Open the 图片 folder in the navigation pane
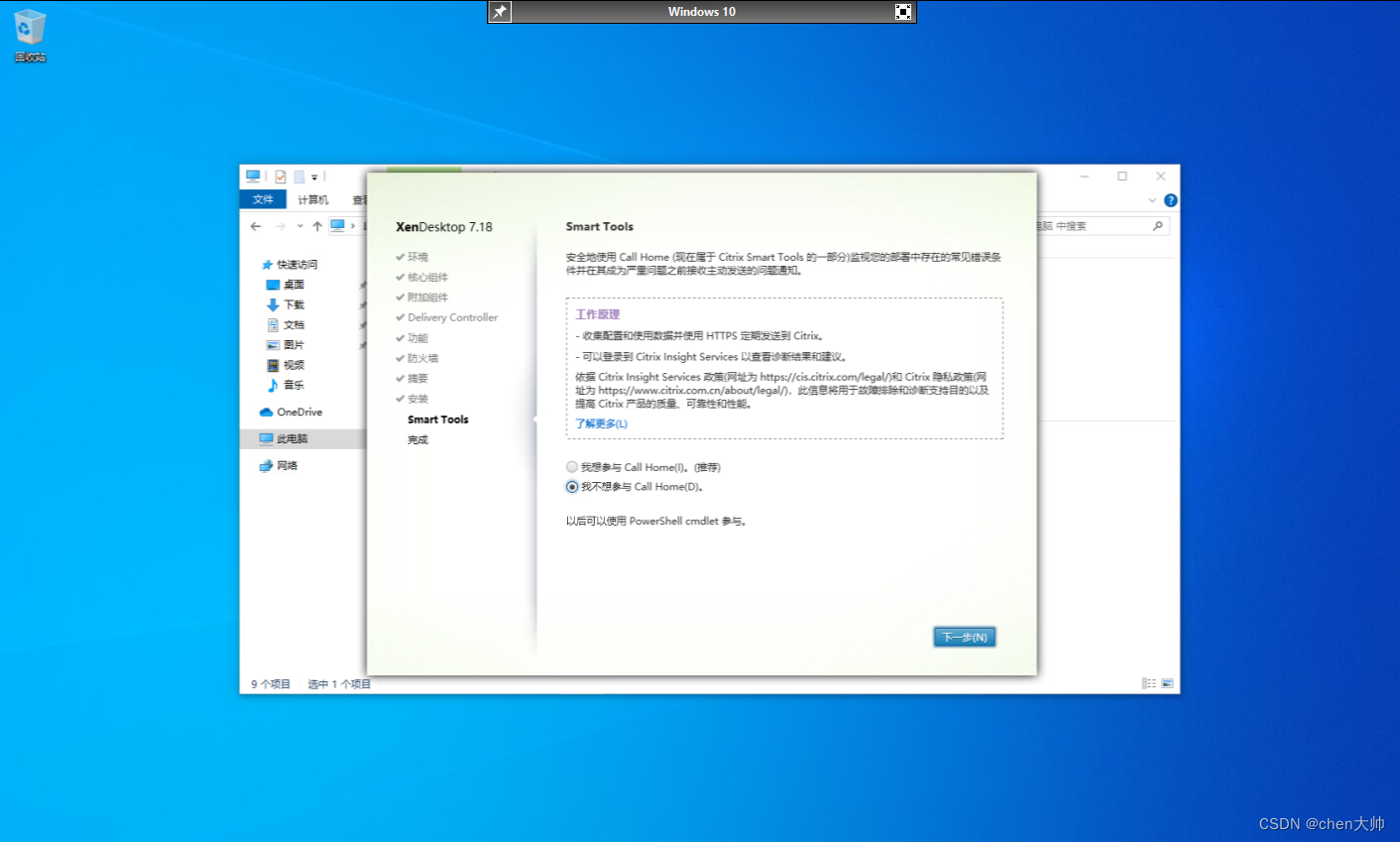This screenshot has width=1400, height=842. (x=293, y=345)
